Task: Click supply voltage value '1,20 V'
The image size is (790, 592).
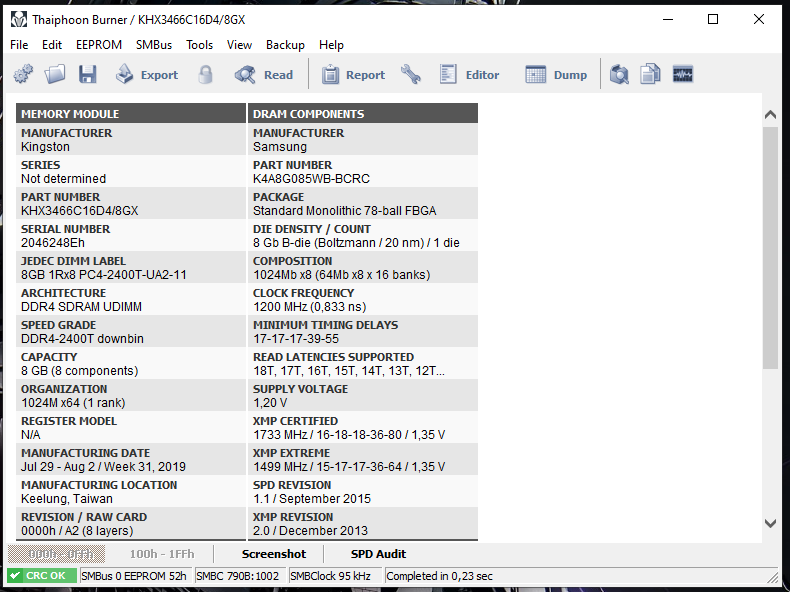Action: click(270, 403)
